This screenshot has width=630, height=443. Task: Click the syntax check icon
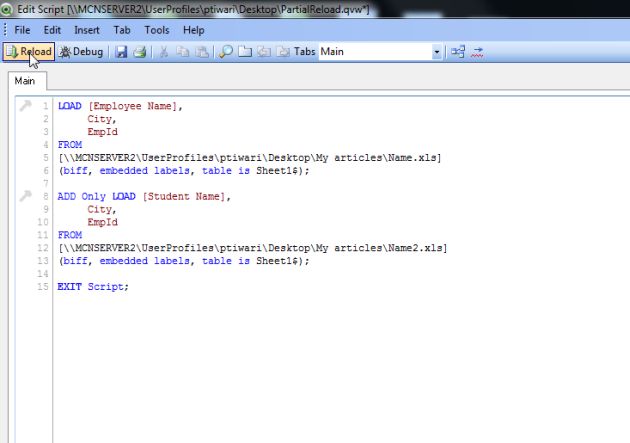[477, 52]
